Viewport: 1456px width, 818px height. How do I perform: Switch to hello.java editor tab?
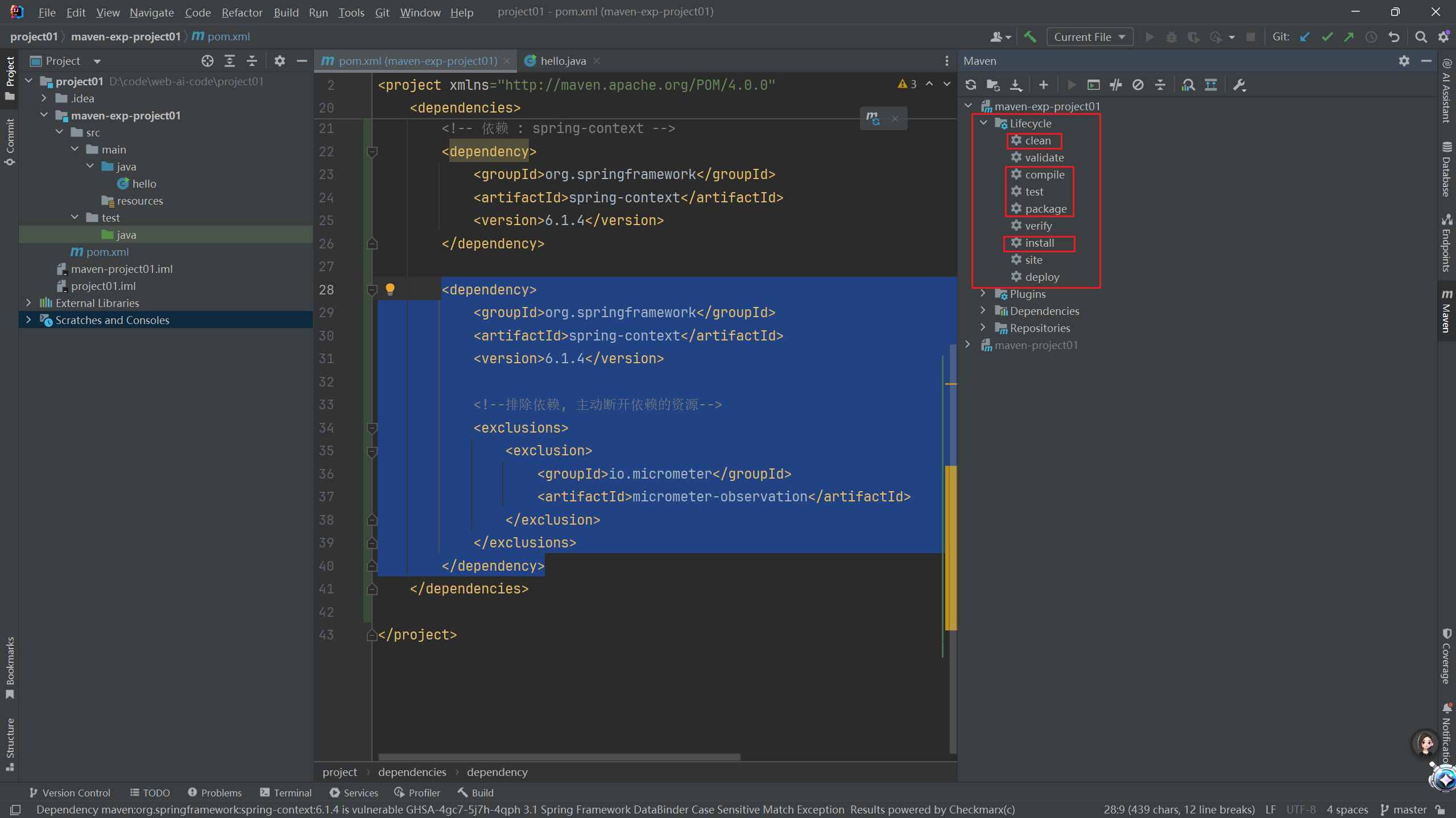pos(562,61)
